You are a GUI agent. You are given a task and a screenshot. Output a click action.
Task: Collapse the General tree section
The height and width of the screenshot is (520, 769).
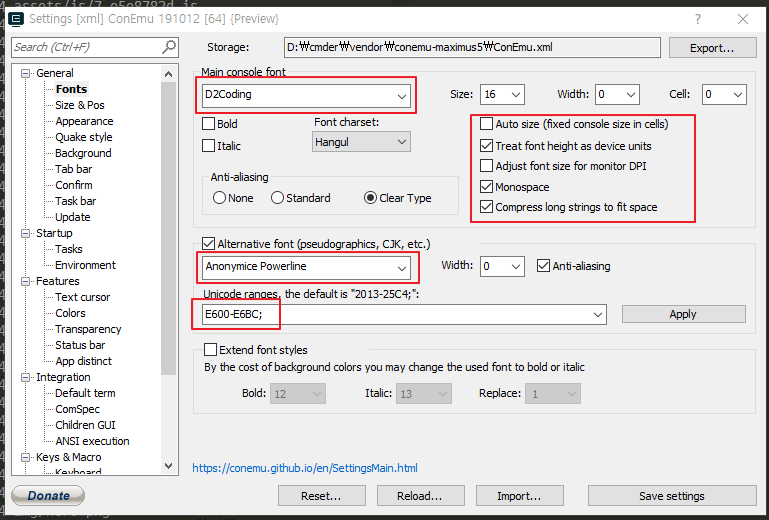[26, 73]
